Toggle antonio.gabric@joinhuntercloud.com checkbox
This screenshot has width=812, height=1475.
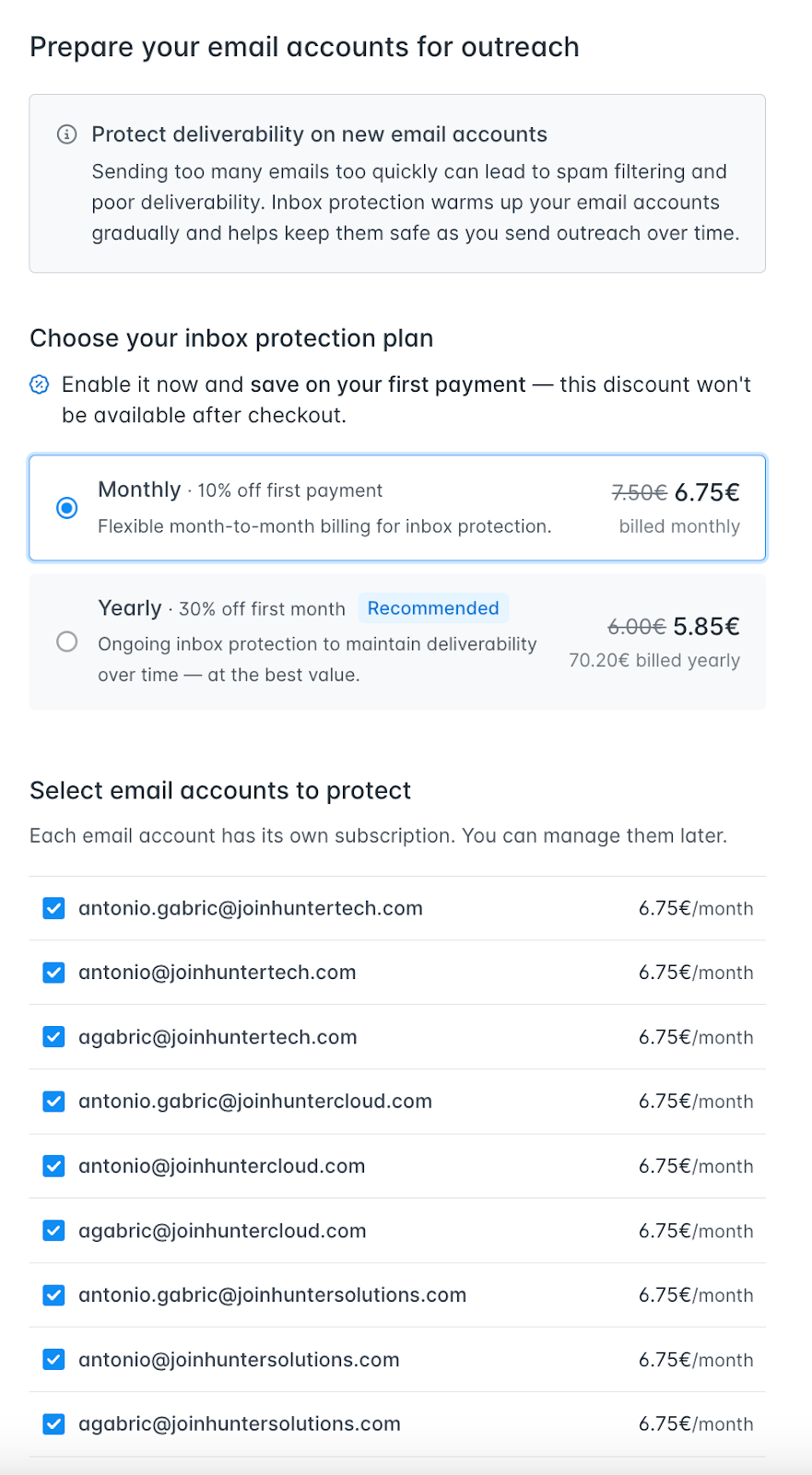click(x=54, y=1102)
